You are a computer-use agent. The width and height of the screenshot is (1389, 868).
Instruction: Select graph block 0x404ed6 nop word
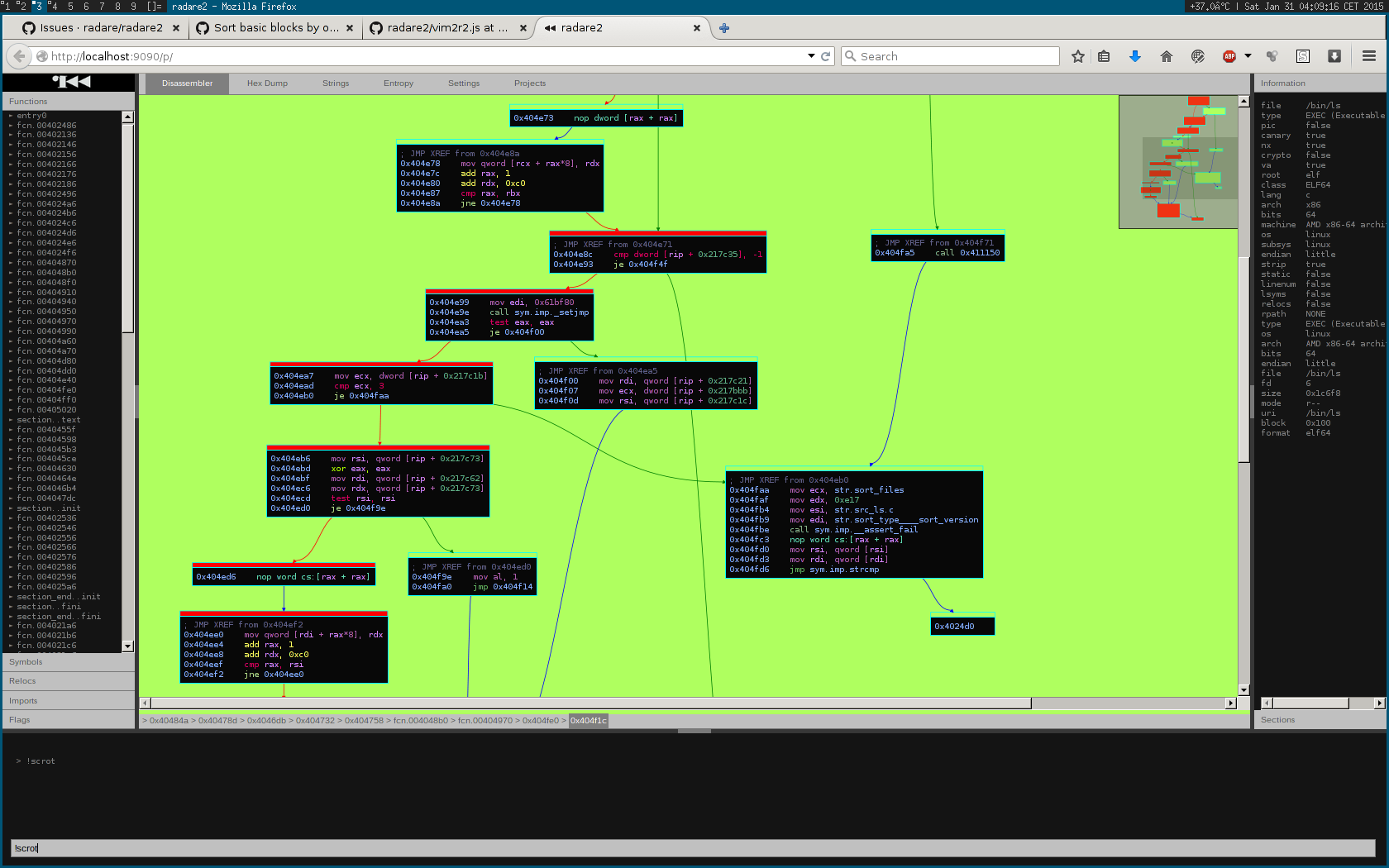[284, 576]
